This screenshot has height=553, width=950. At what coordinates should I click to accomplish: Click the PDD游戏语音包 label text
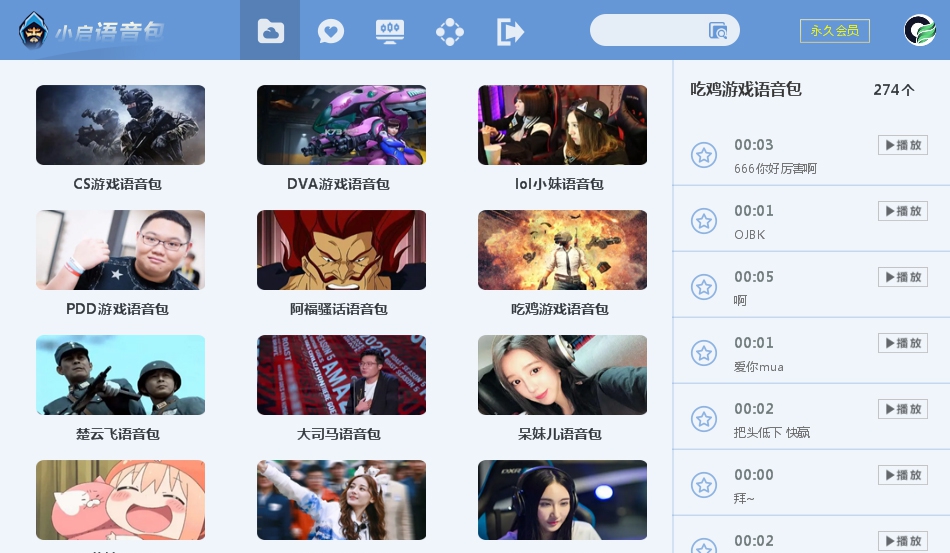[x=118, y=309]
